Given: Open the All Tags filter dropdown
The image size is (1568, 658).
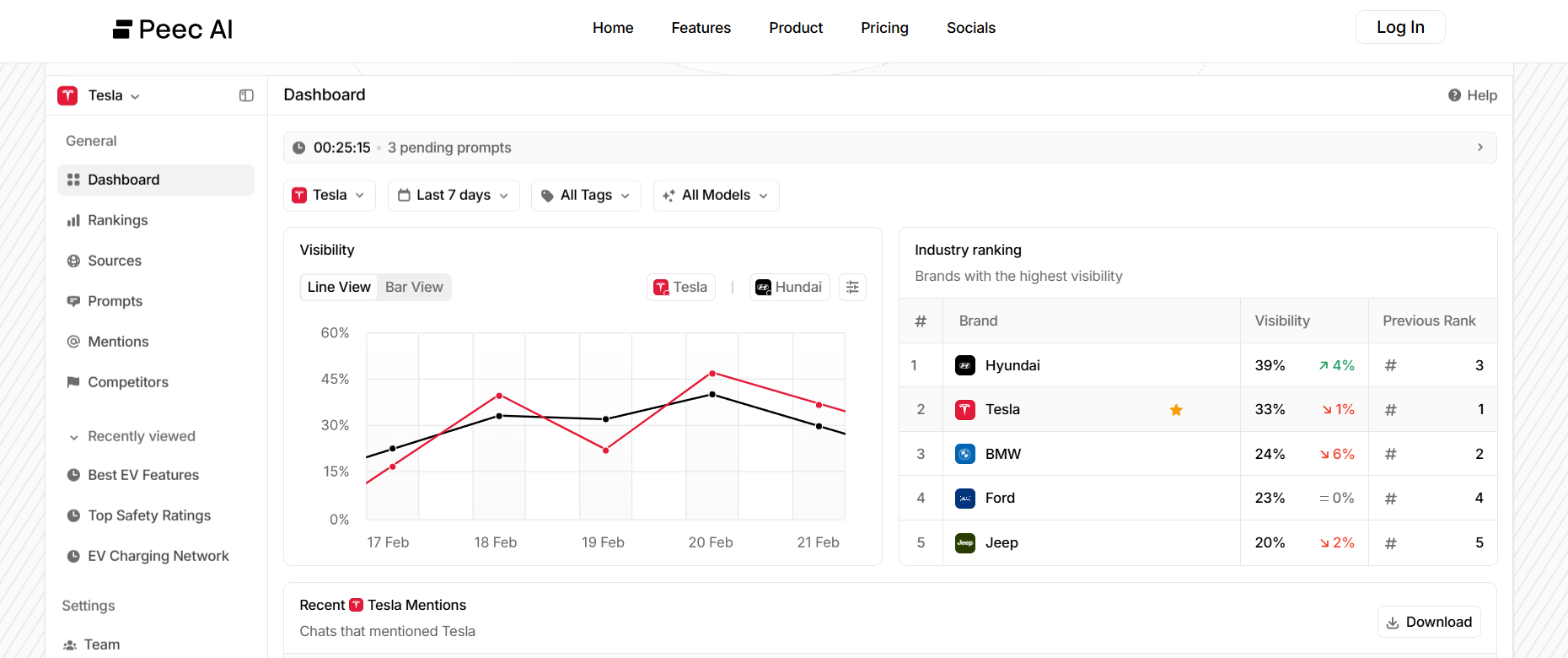Looking at the screenshot, I should (586, 195).
